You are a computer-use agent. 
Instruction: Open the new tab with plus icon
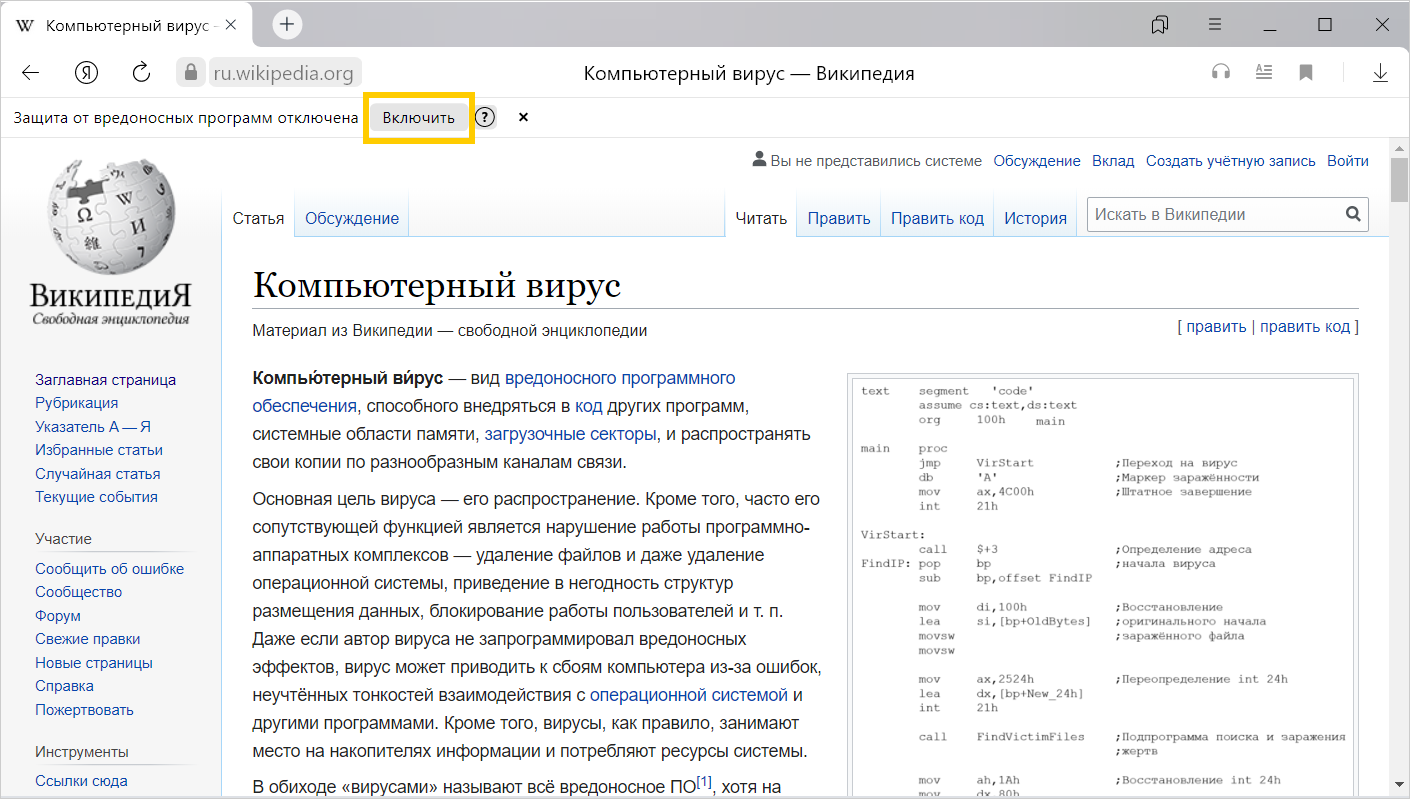point(287,25)
